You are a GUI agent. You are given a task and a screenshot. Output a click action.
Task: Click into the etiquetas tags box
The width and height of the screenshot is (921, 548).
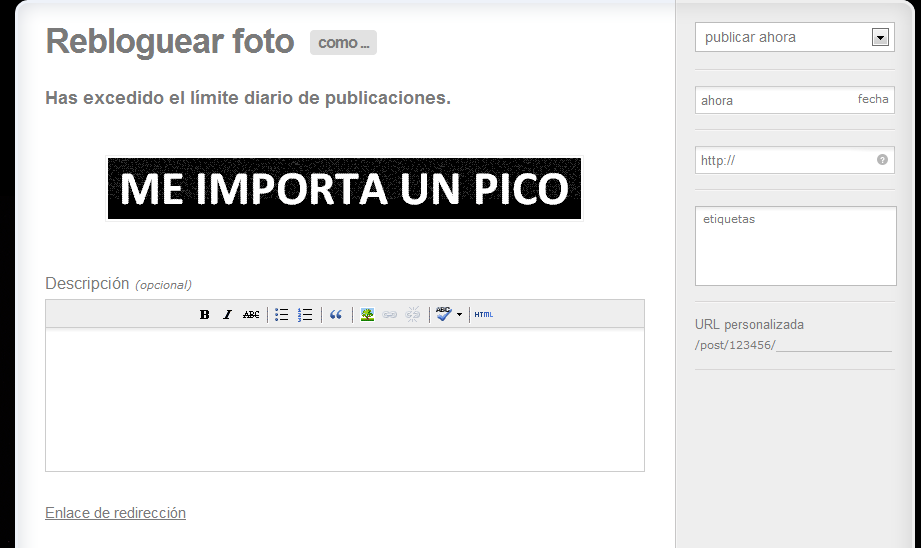pos(796,246)
